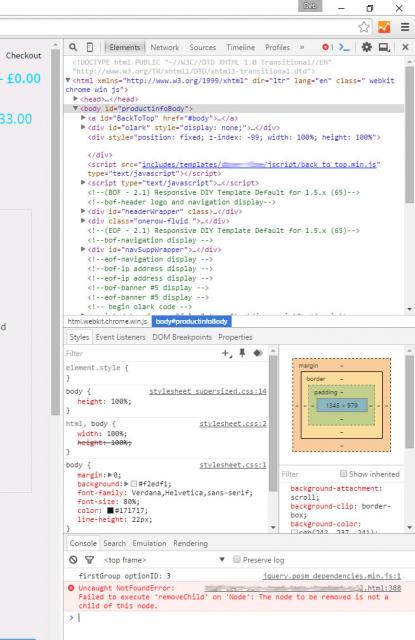Enable the Preserve log checkbox

(236, 559)
